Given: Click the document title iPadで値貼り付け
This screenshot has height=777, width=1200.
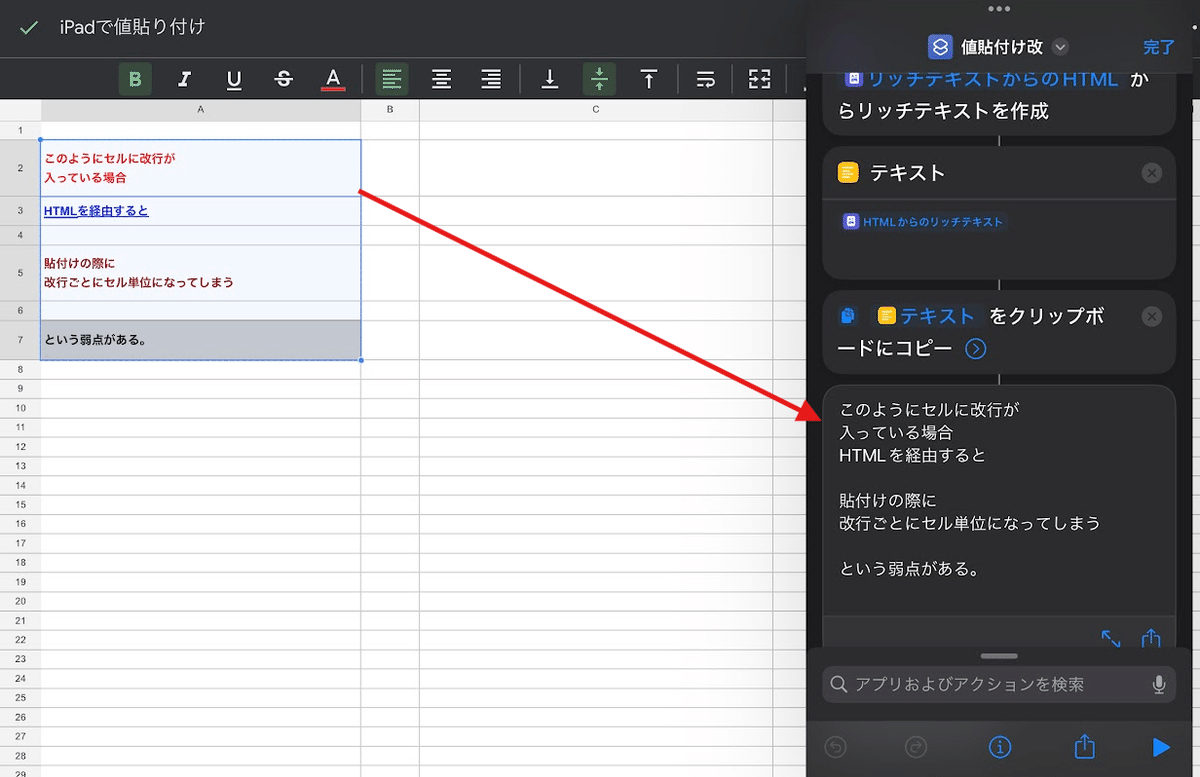Looking at the screenshot, I should click(132, 27).
